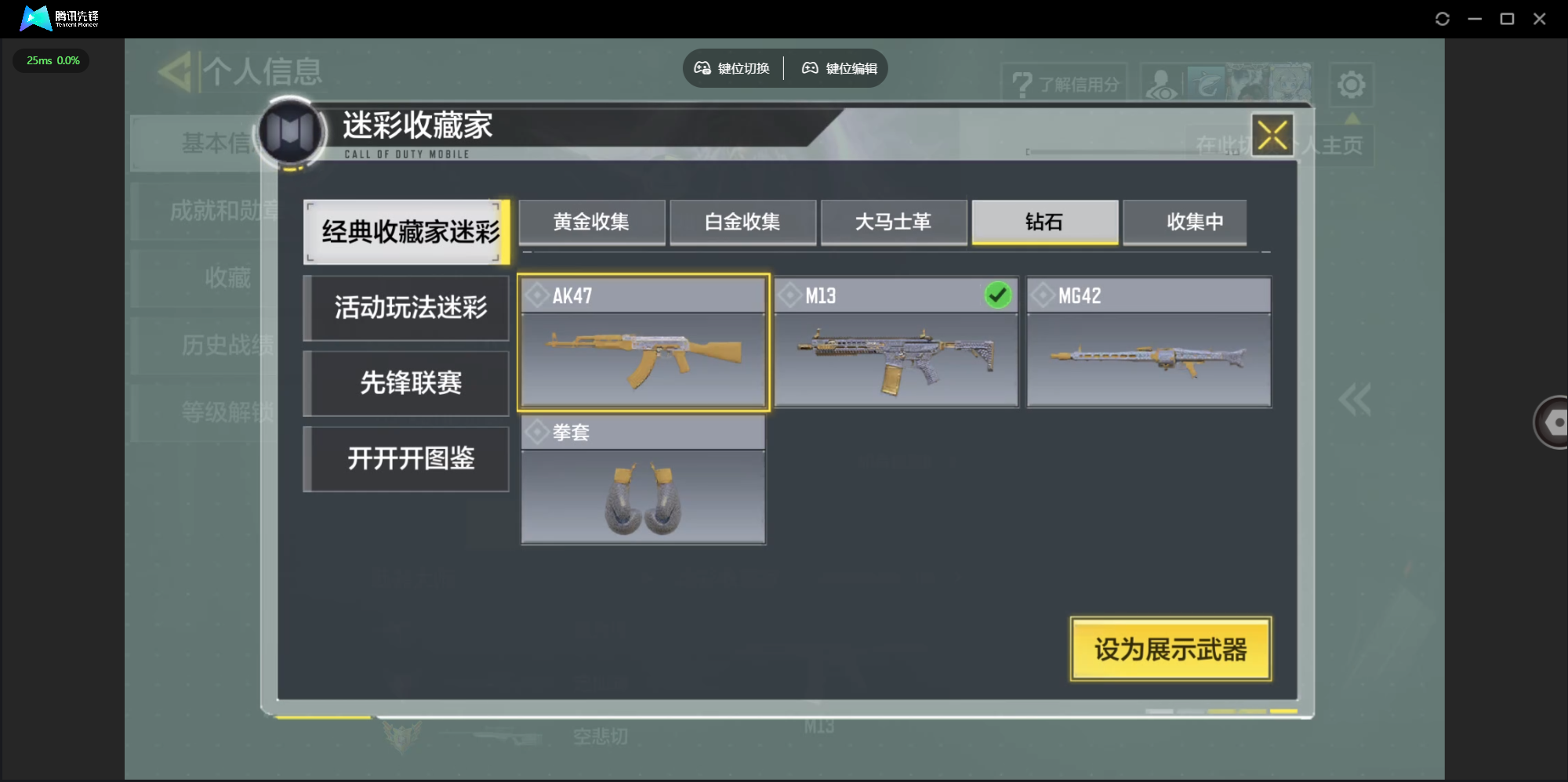Click the 了解信用分 help button
Screen dimensions: 1568x782
pyautogui.click(x=1065, y=84)
